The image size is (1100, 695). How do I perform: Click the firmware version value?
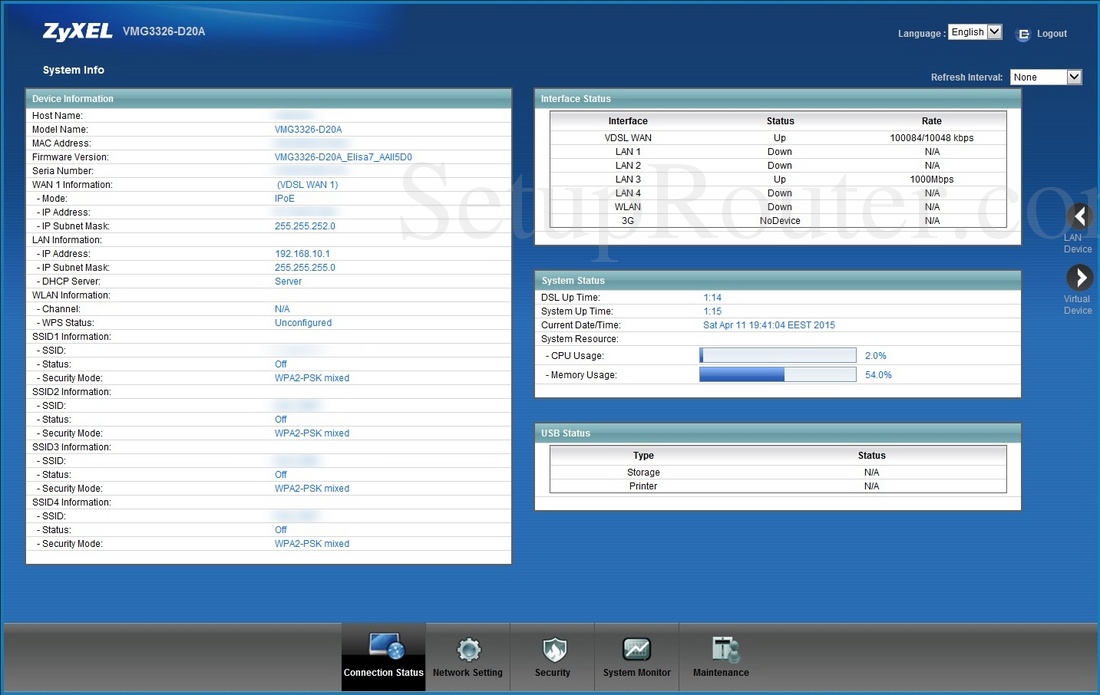(343, 157)
